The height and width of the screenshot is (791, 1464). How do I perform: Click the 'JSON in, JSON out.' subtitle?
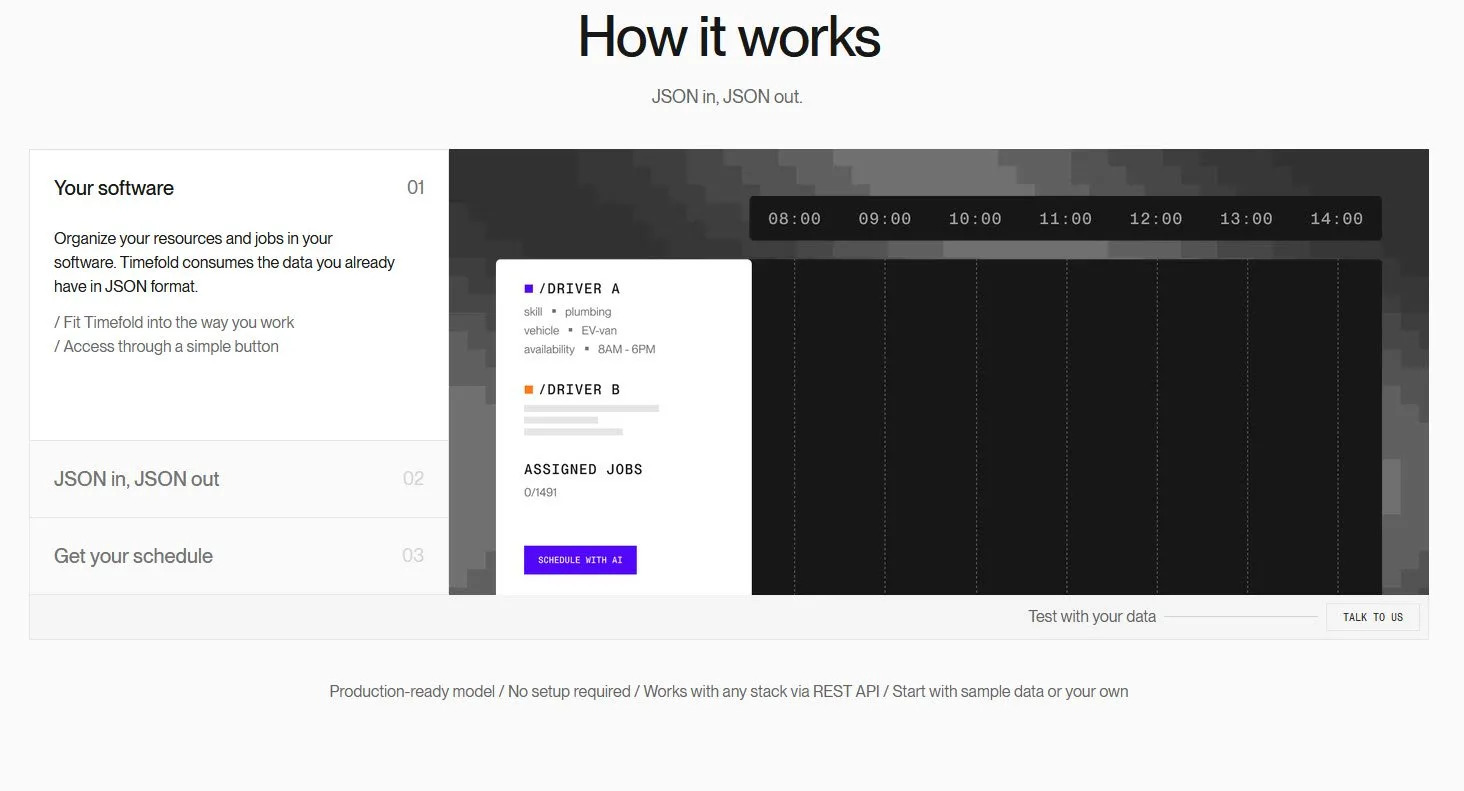pos(727,97)
